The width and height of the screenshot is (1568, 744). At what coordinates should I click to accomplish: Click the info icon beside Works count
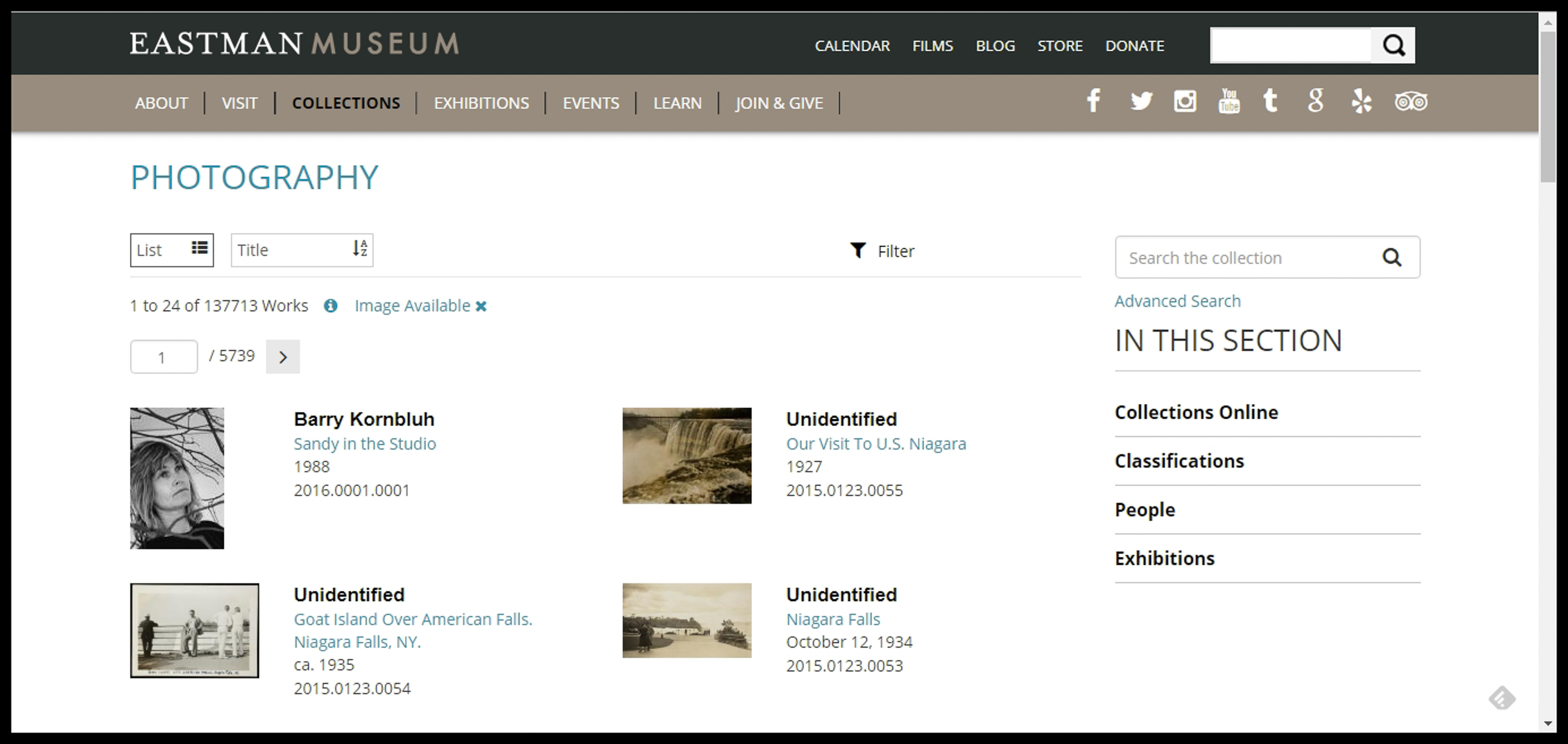330,306
